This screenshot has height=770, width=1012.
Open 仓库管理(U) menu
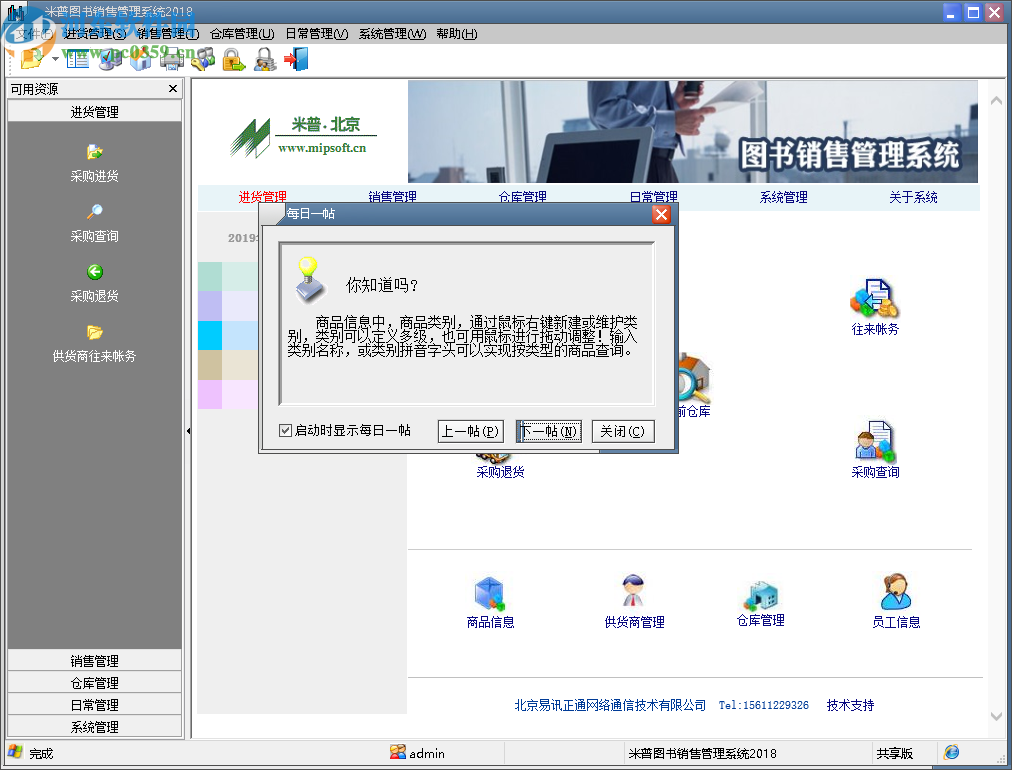pyautogui.click(x=242, y=34)
